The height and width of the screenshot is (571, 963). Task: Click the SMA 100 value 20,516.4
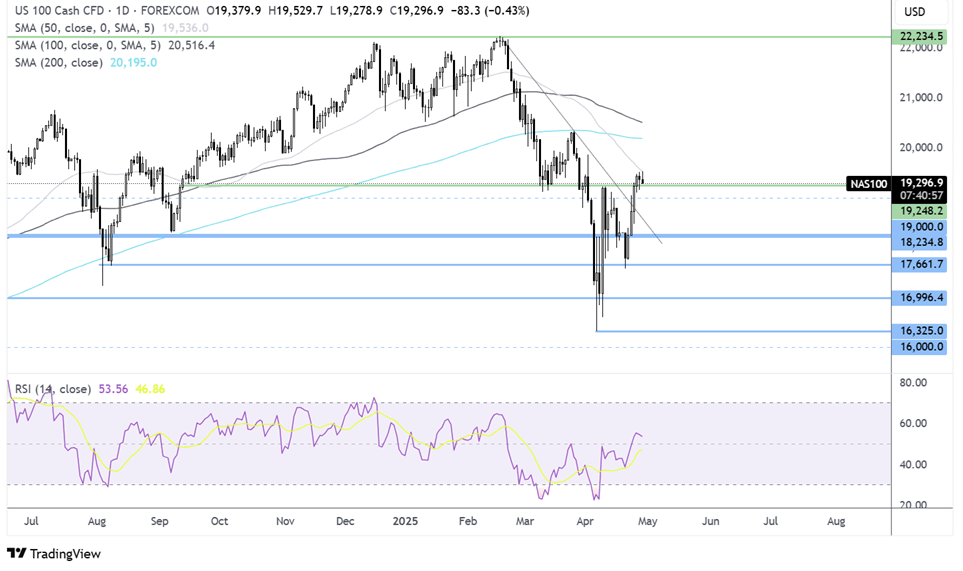tap(192, 45)
